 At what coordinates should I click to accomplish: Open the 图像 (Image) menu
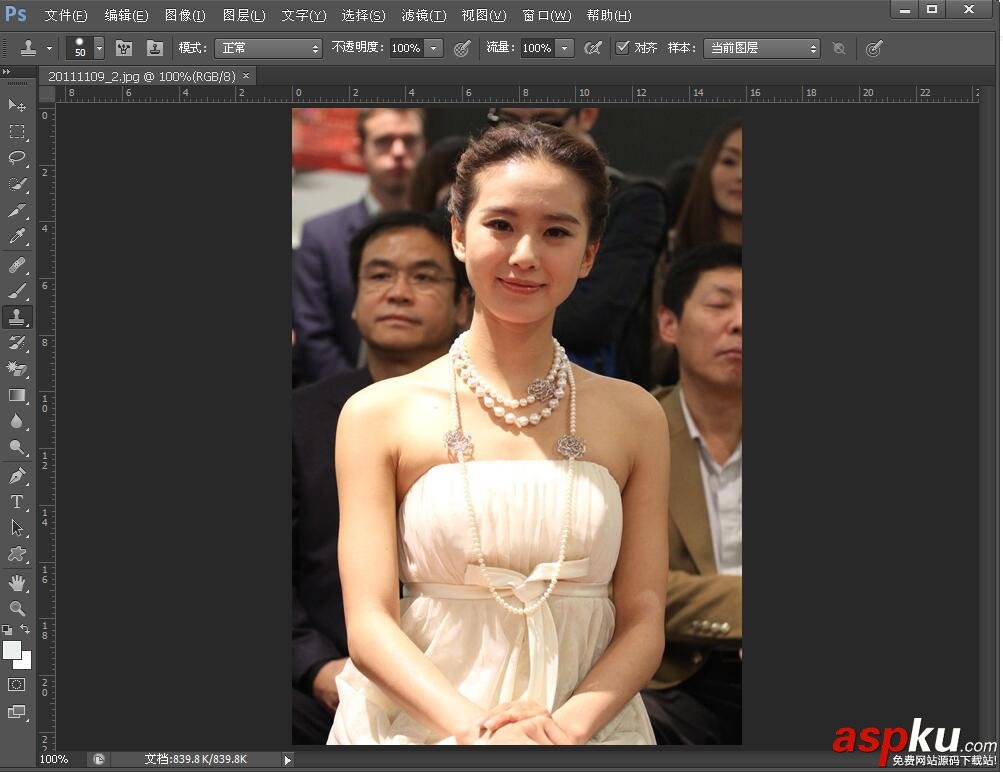coord(184,15)
